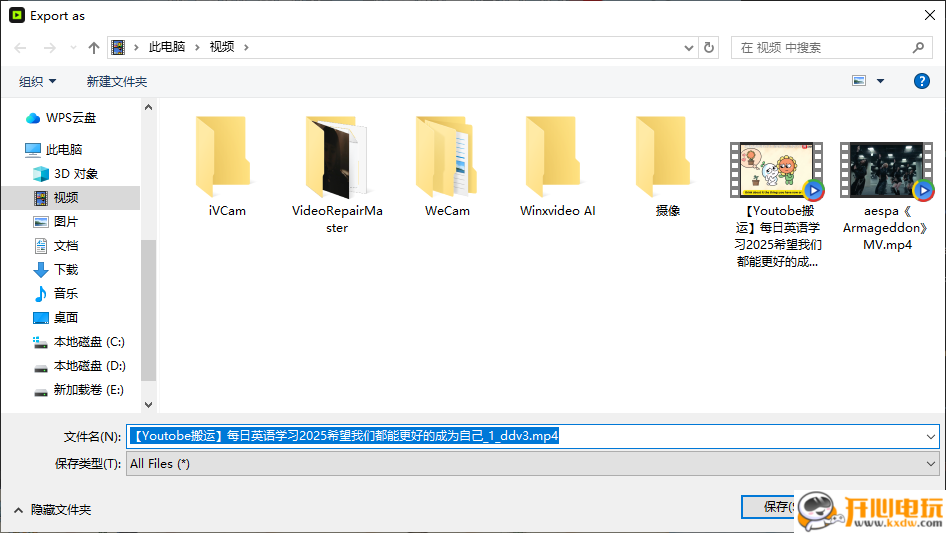
Task: Click the navigation pane scrollbar thumb
Action: 148,310
